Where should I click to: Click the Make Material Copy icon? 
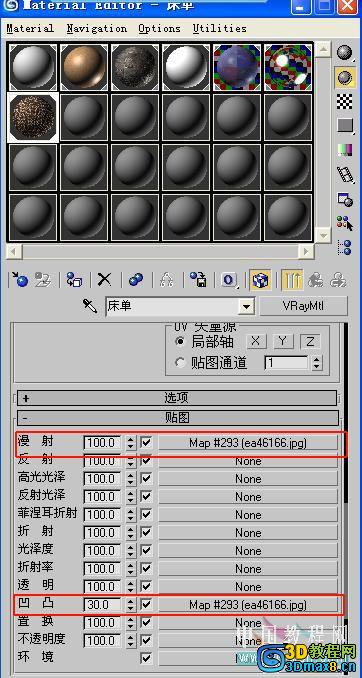(136, 280)
